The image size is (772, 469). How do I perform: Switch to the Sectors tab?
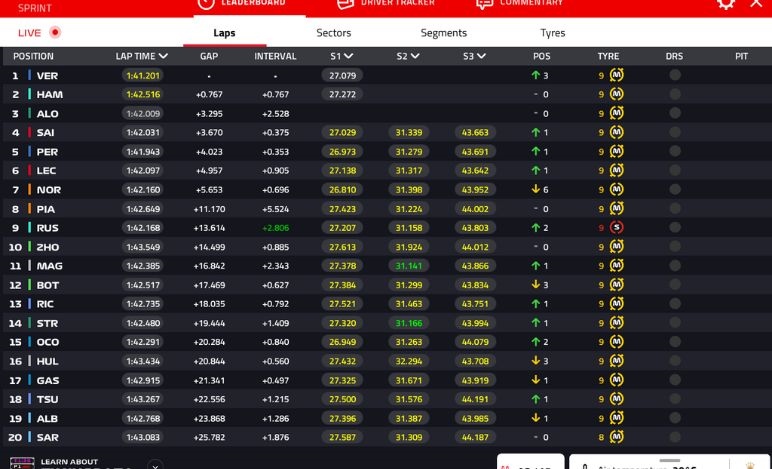333,33
